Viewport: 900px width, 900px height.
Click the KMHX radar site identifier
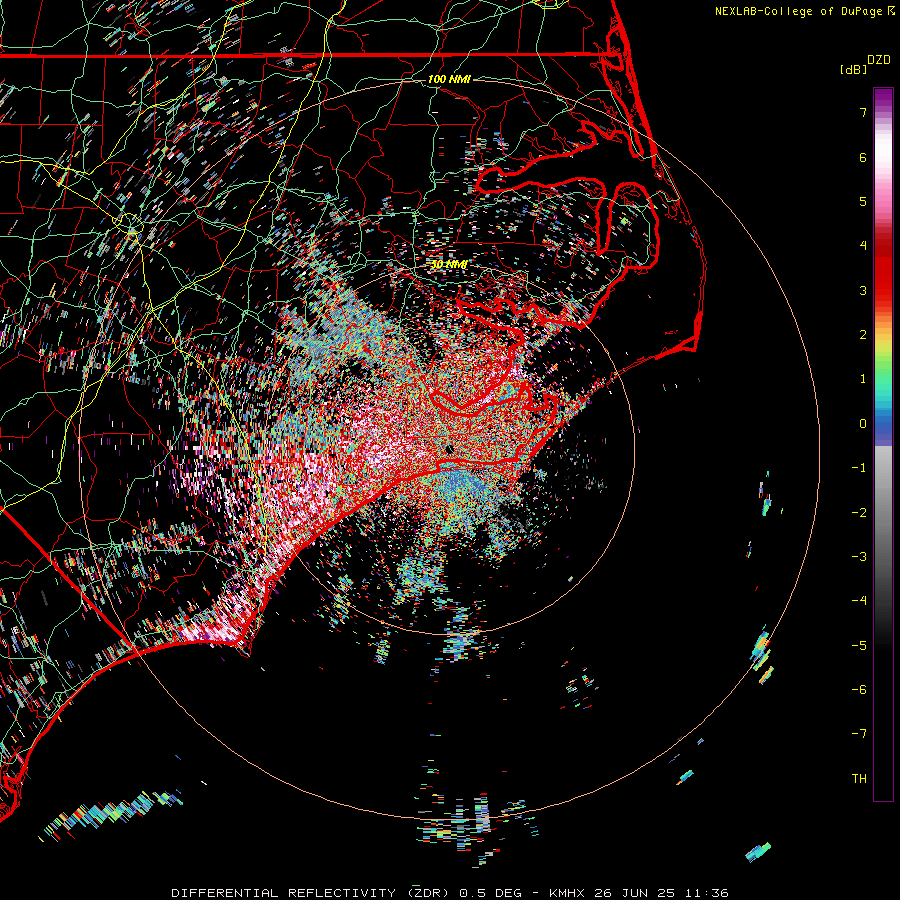(567, 893)
